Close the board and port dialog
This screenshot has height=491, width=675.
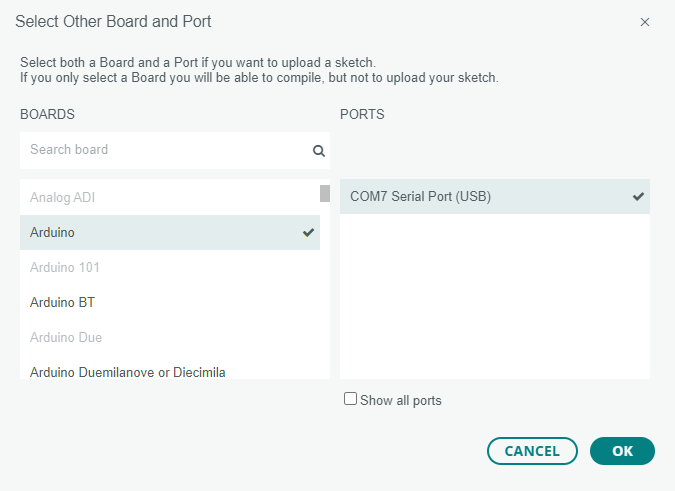coord(644,22)
